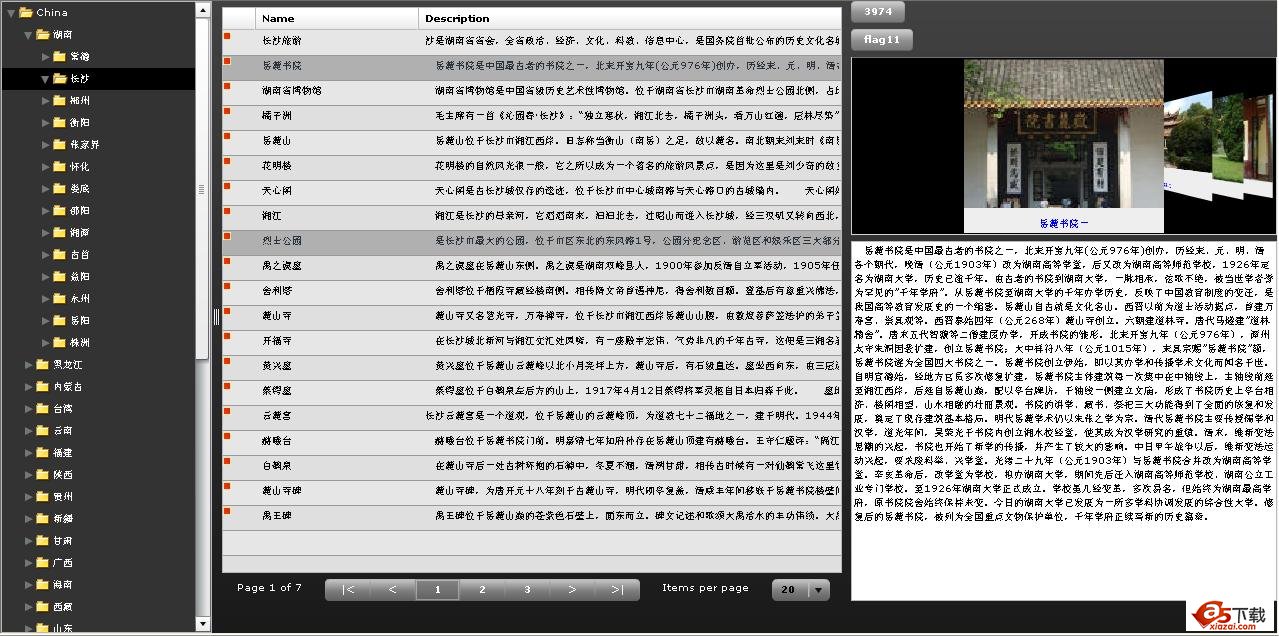1279x636 pixels.
Task: Expand the 永州 tree node arrow
Action: click(x=45, y=298)
